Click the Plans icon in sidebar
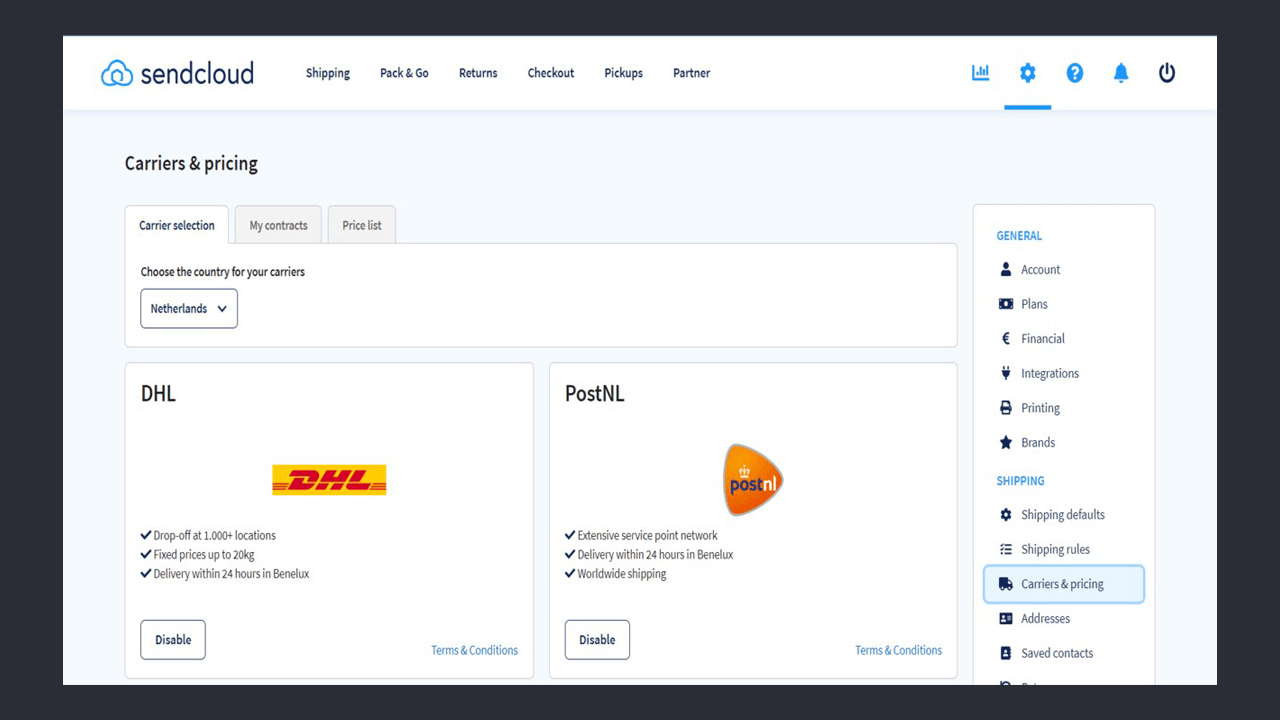The width and height of the screenshot is (1280, 720). click(x=1006, y=304)
